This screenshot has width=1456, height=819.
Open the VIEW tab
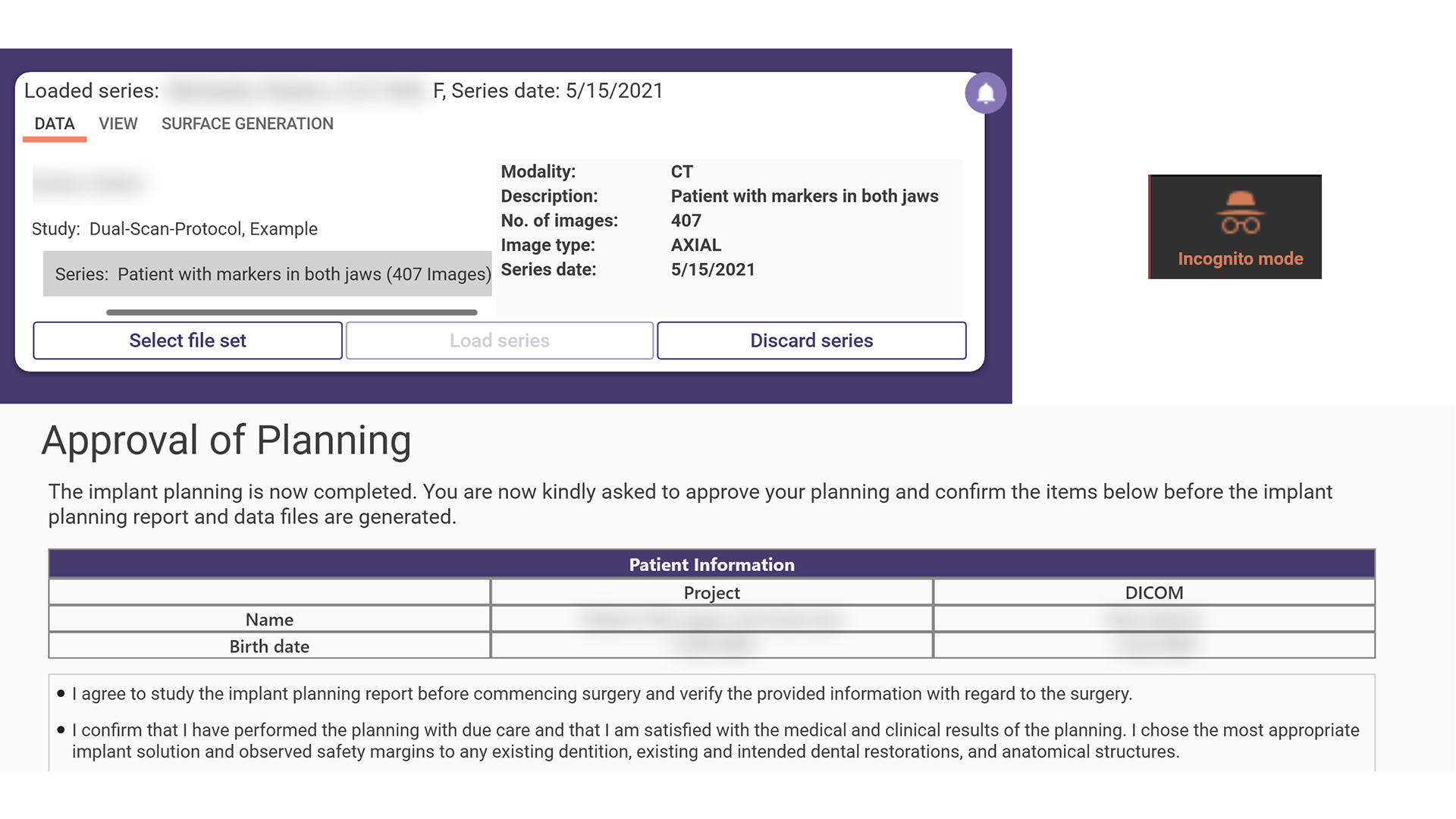pyautogui.click(x=118, y=124)
